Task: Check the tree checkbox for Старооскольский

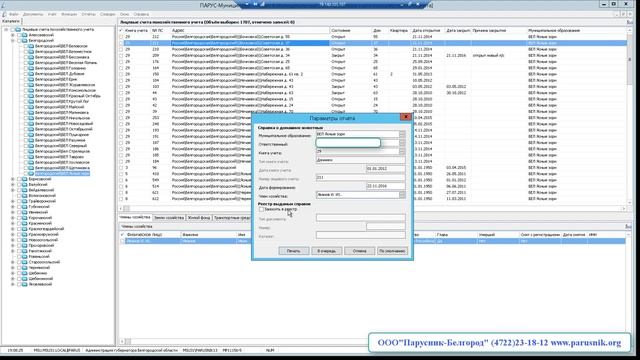Action: tap(19, 262)
